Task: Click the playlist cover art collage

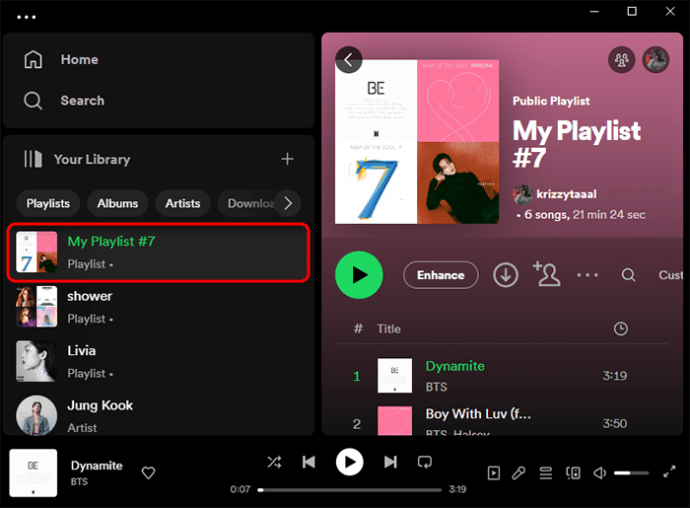Action: point(417,142)
